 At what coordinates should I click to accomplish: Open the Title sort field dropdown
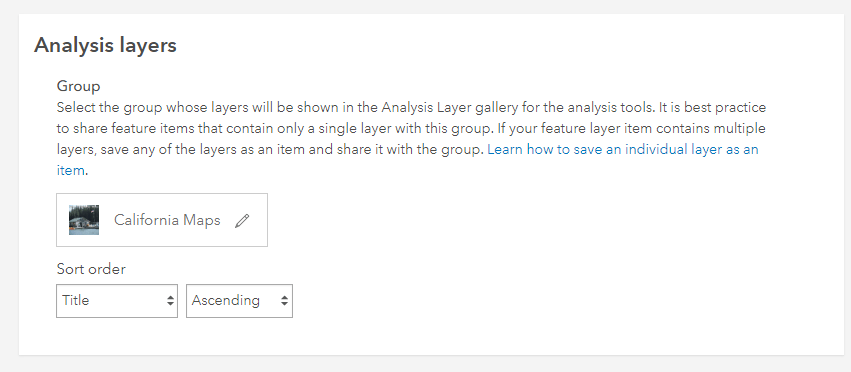117,300
